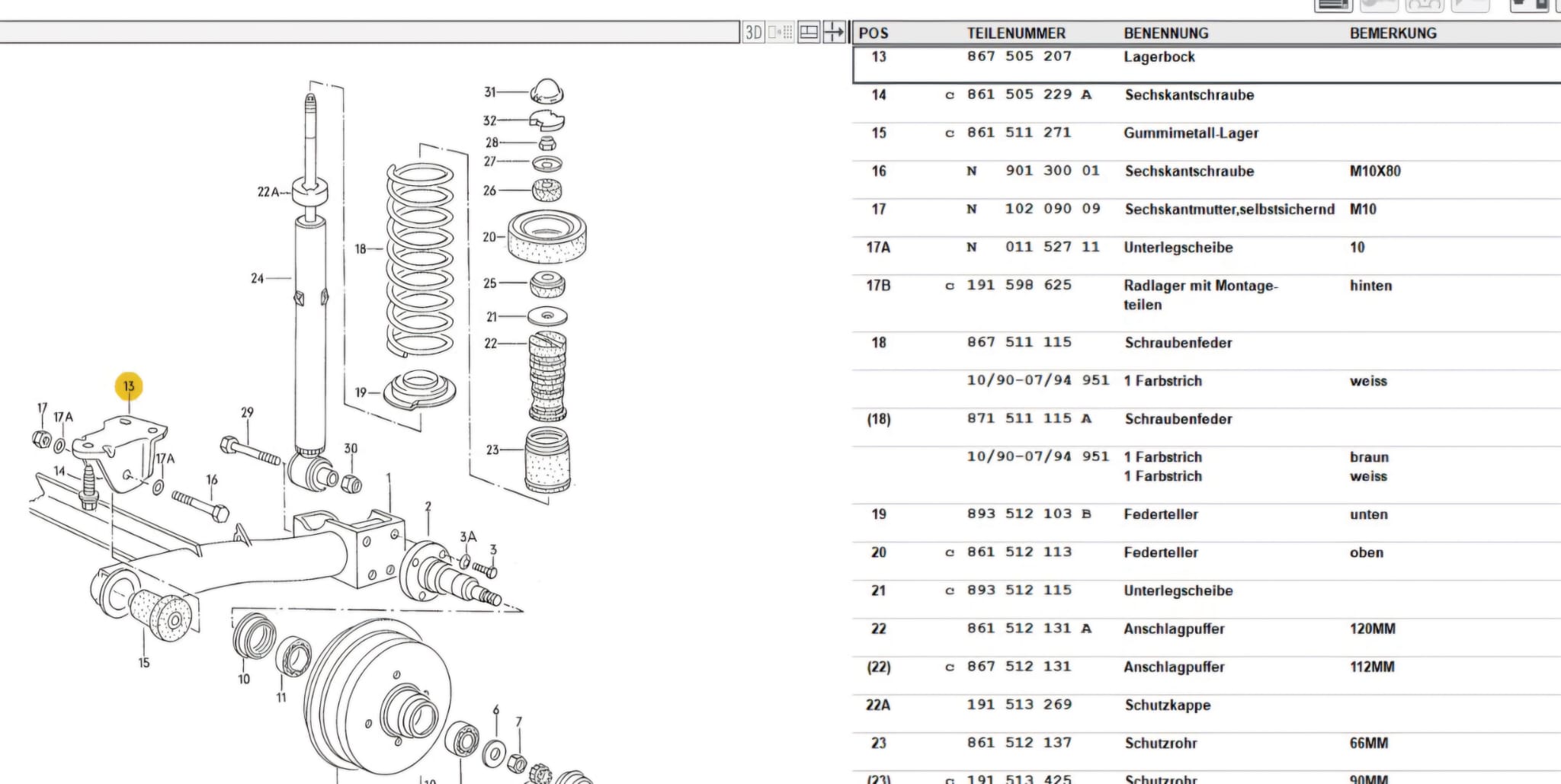1561x784 pixels.
Task: Select the Lagerbock row in parts list
Action: [1207, 64]
